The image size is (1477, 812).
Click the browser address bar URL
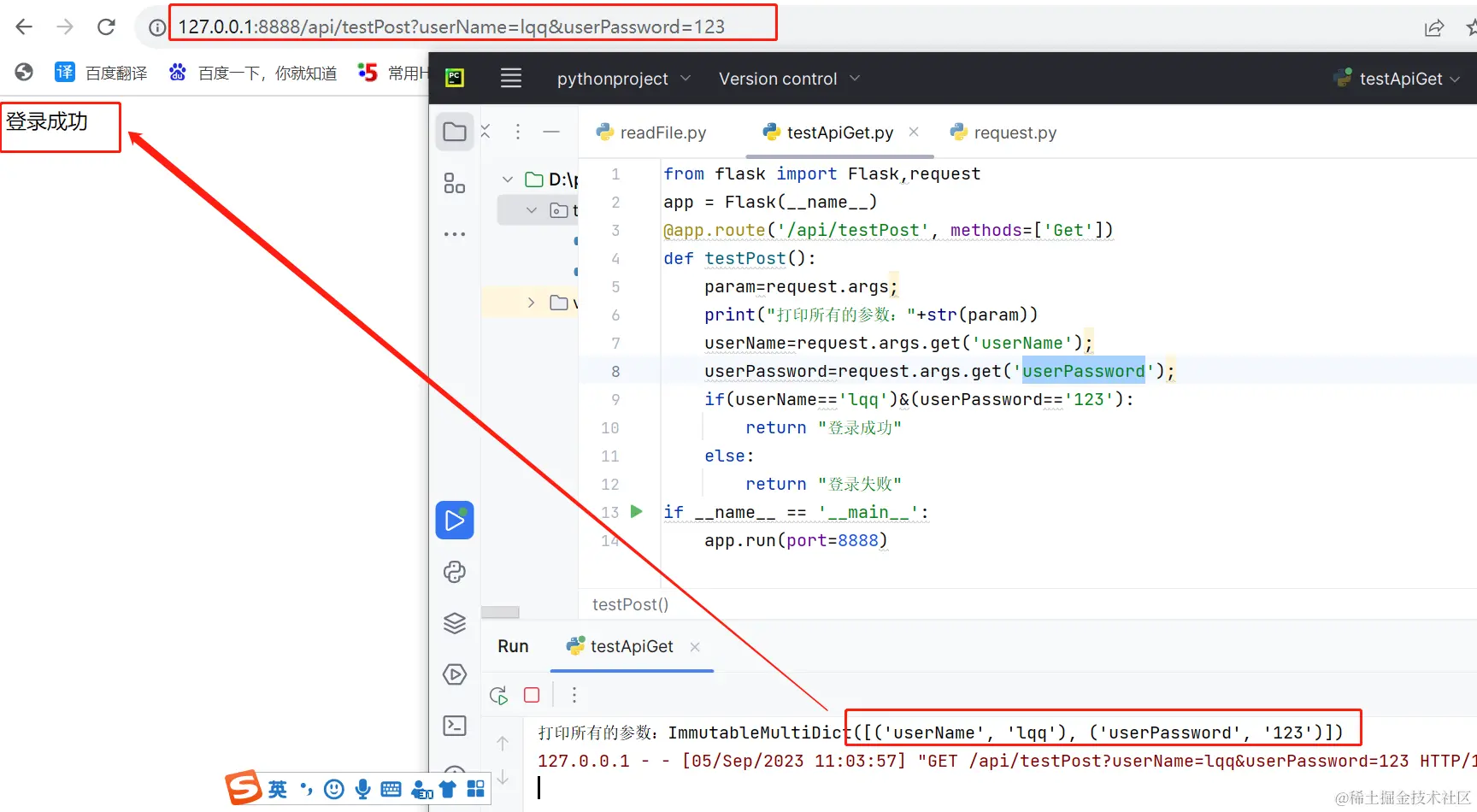(451, 26)
